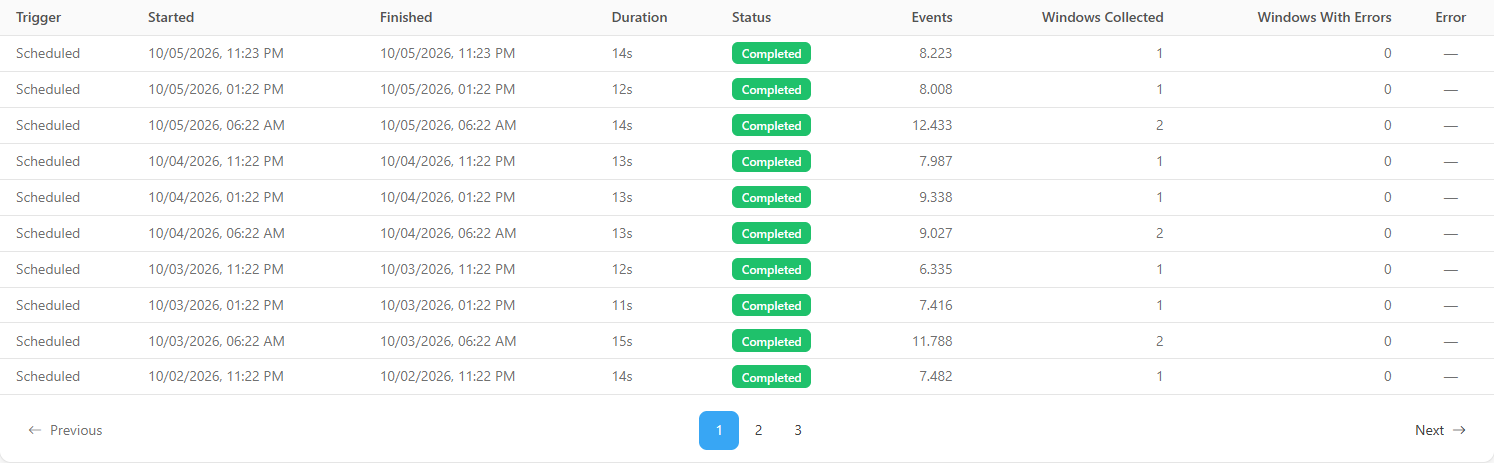Click events value 12.433

(932, 126)
